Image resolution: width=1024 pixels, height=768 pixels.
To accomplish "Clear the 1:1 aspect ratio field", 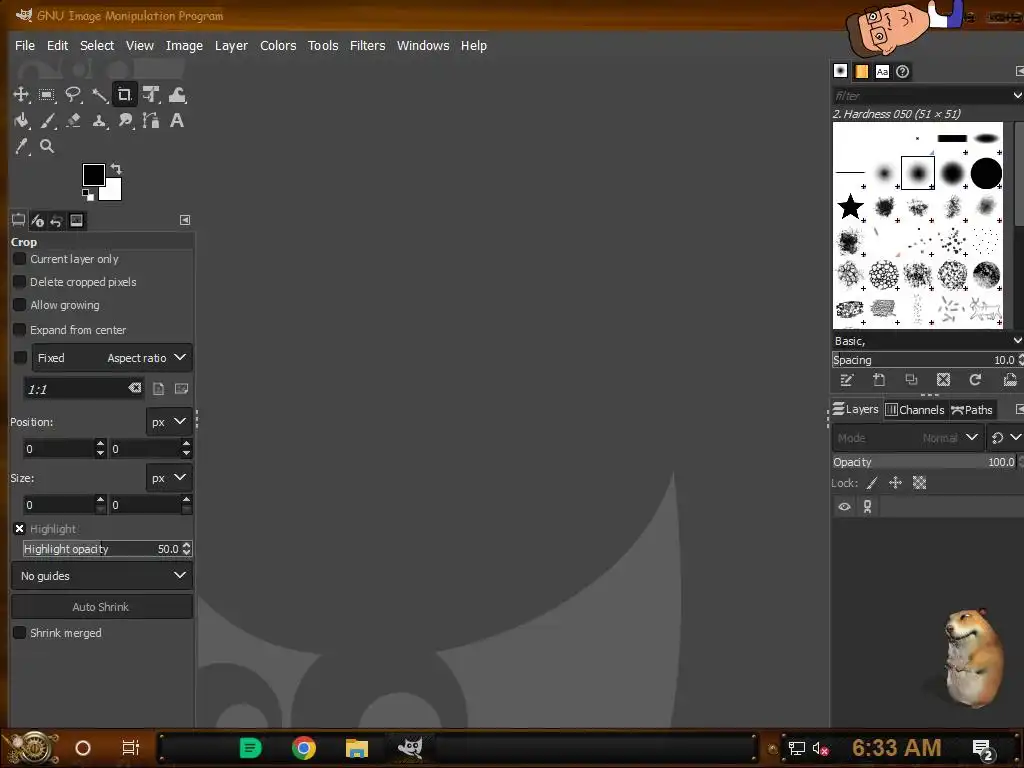I will click(135, 388).
